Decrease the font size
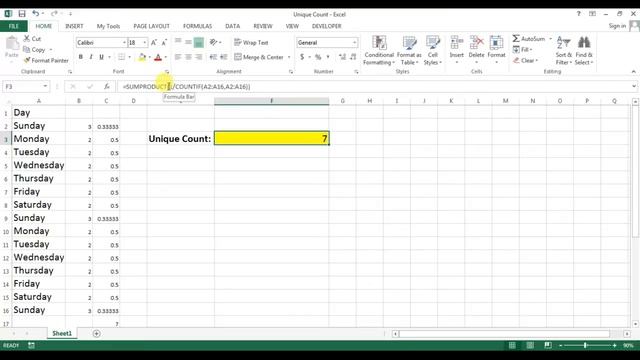 [164, 42]
